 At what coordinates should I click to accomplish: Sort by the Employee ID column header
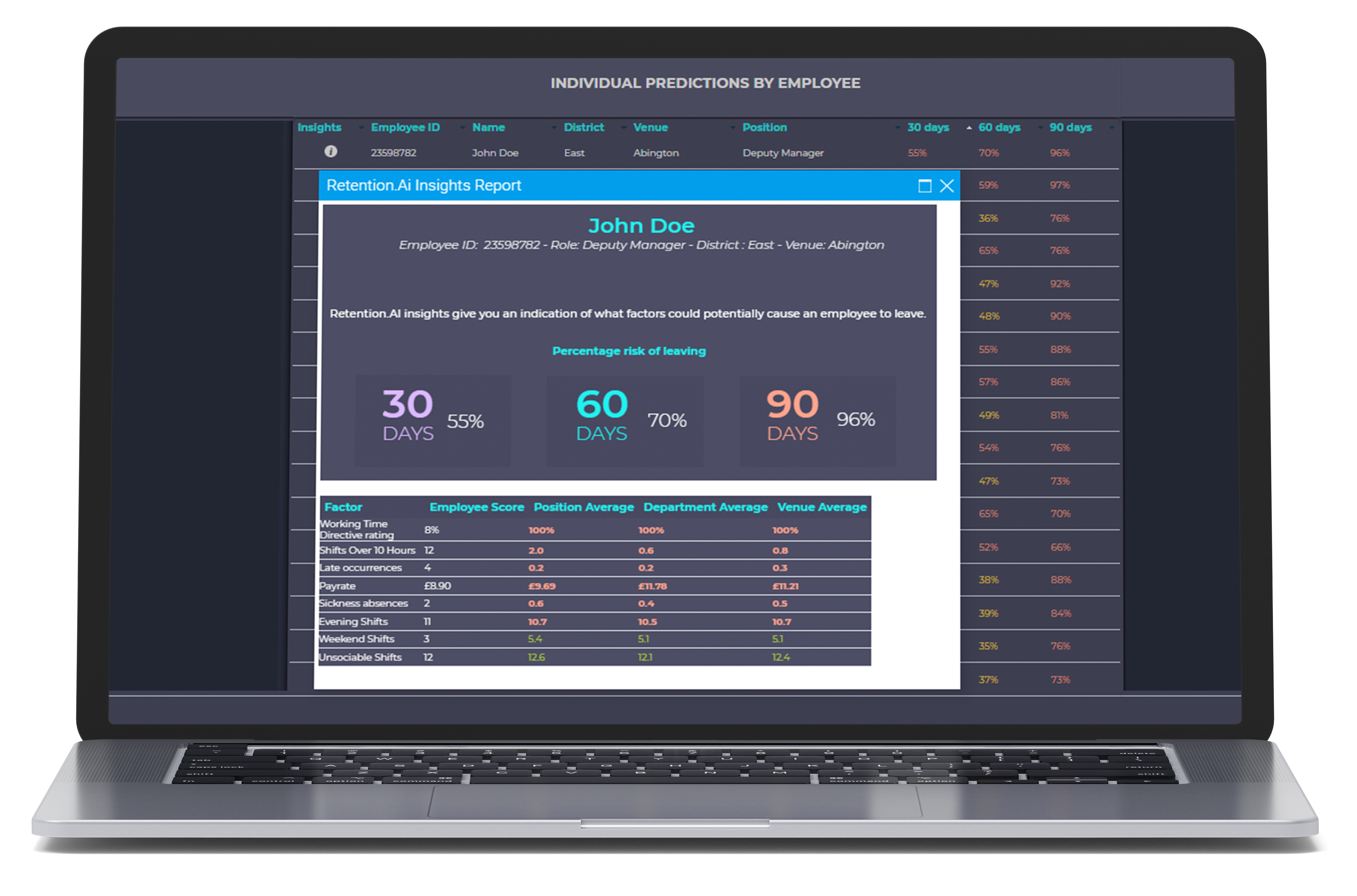pyautogui.click(x=405, y=127)
